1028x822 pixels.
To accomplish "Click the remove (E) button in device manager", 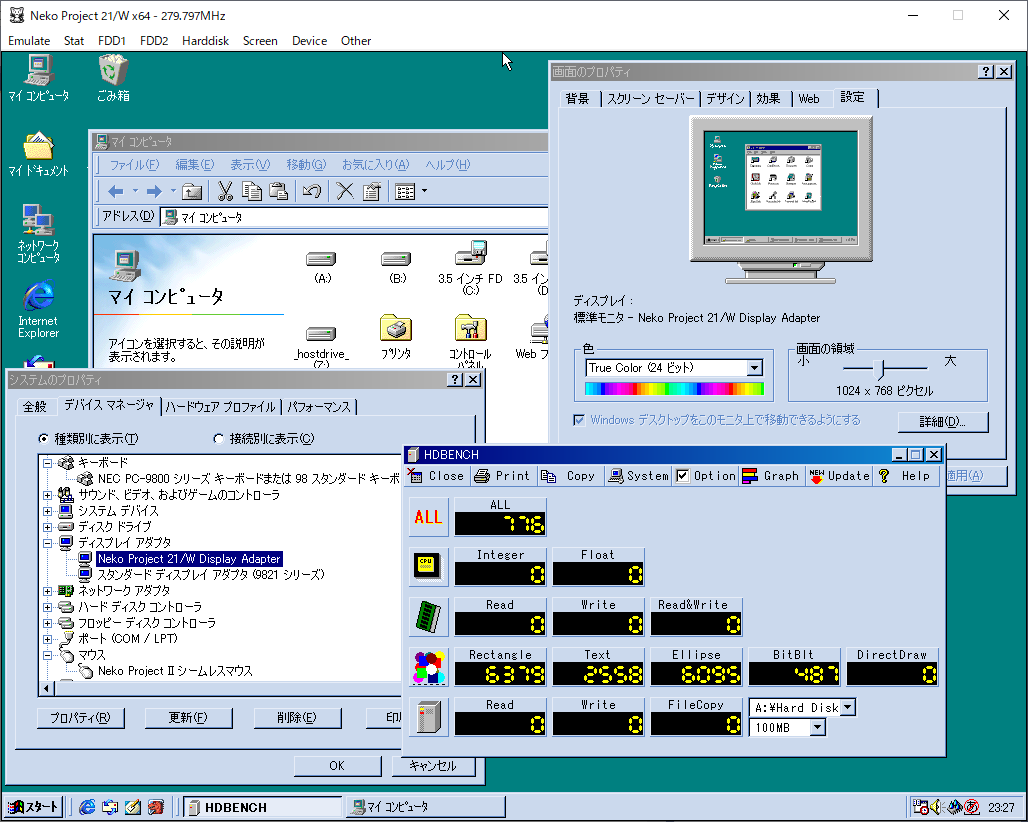I will coord(297,718).
